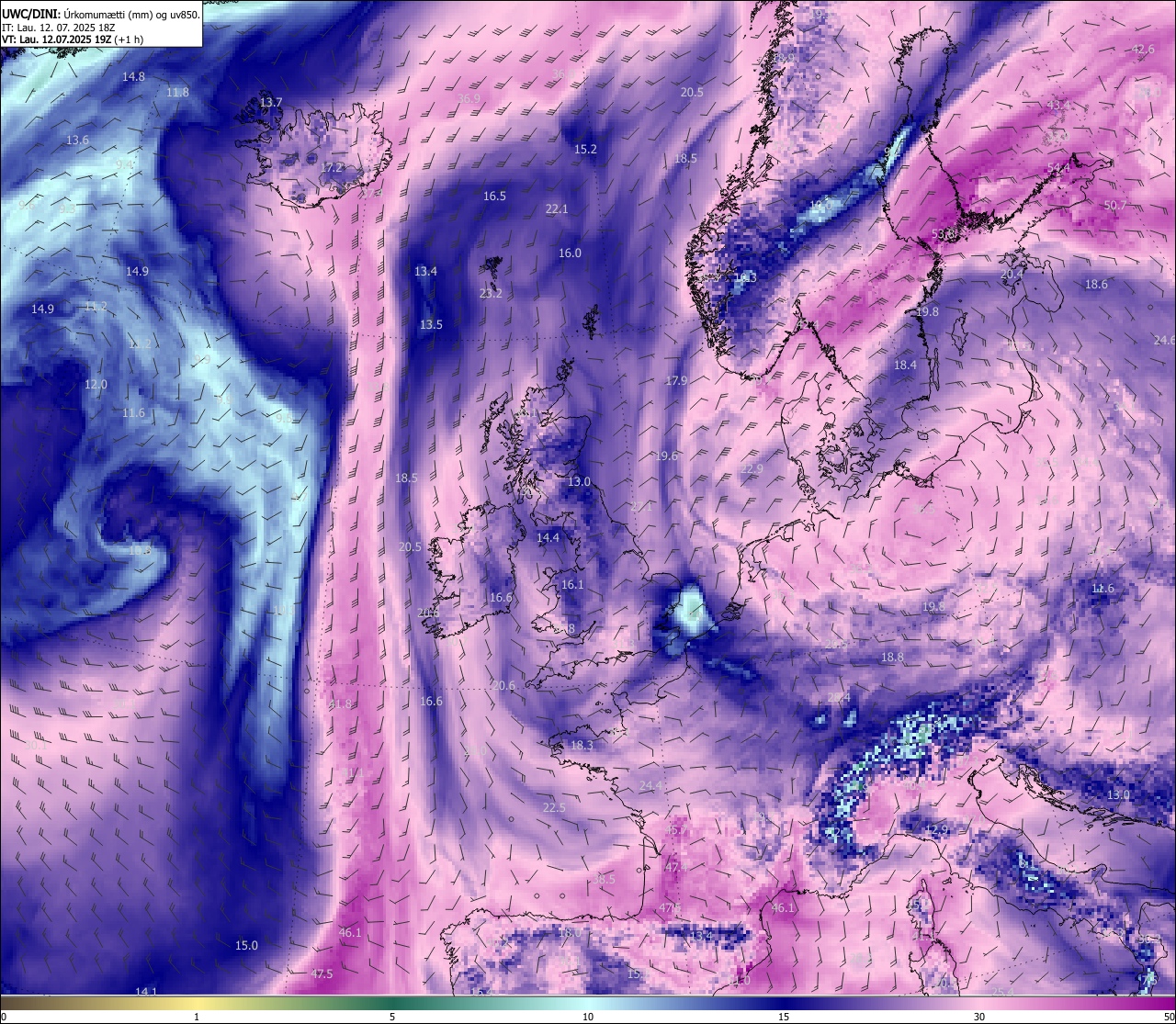Click the 0 tick on the color scale
The width and height of the screenshot is (1176, 1024).
point(4,1017)
